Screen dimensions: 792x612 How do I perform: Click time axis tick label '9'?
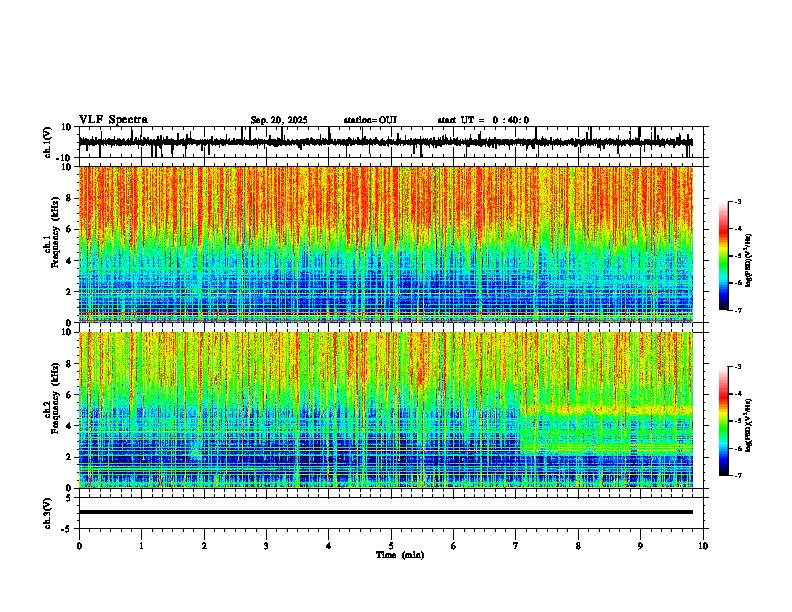point(640,546)
